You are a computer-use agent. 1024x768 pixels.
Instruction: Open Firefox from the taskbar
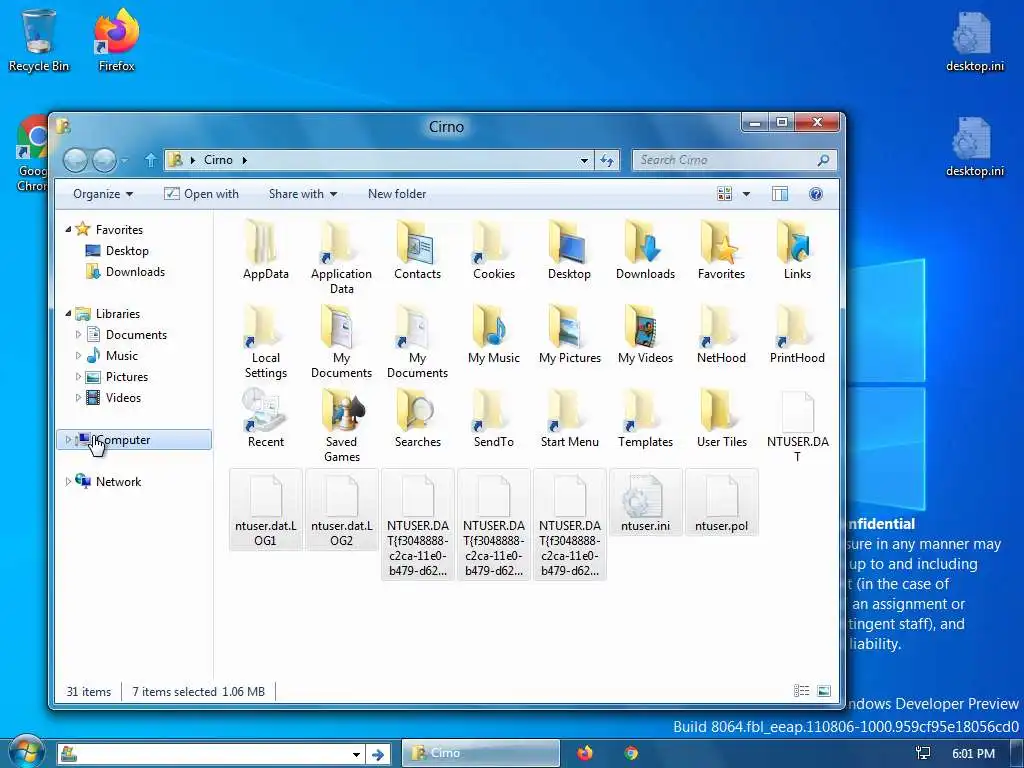(585, 753)
